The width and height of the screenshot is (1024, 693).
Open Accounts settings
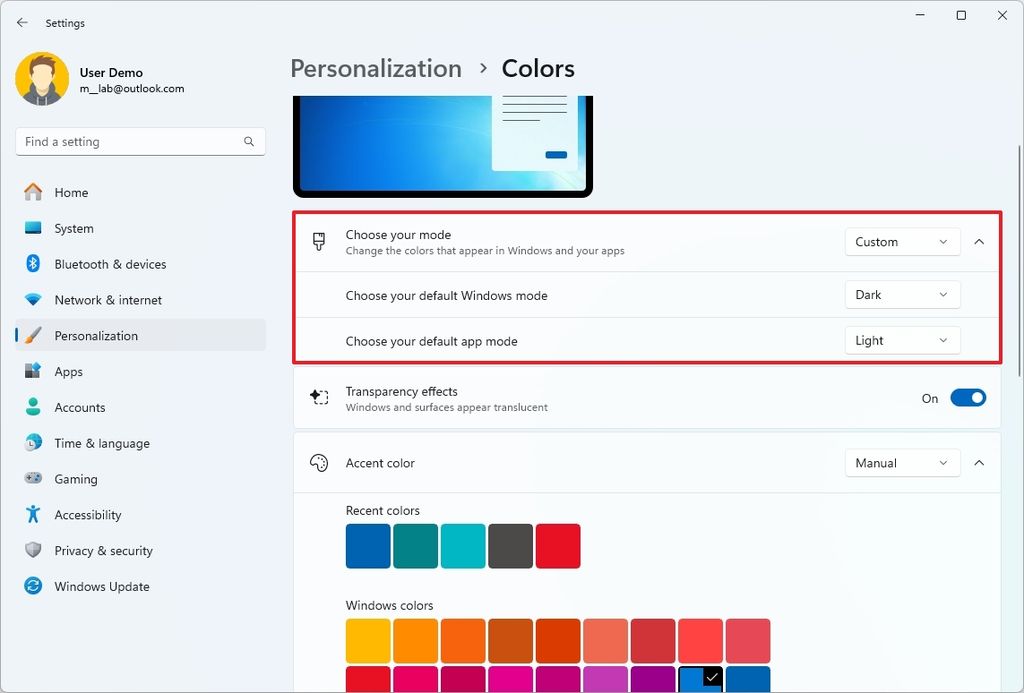[x=79, y=407]
